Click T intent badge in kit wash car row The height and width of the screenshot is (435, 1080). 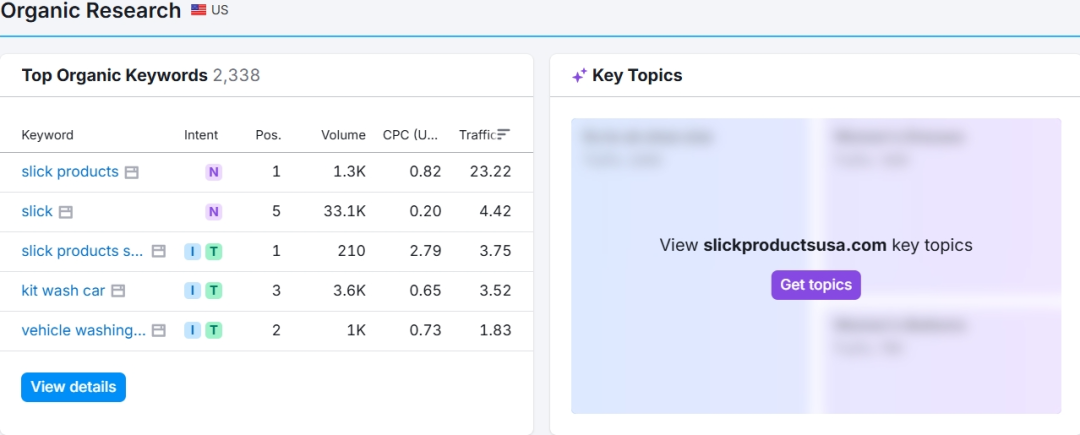[214, 291]
